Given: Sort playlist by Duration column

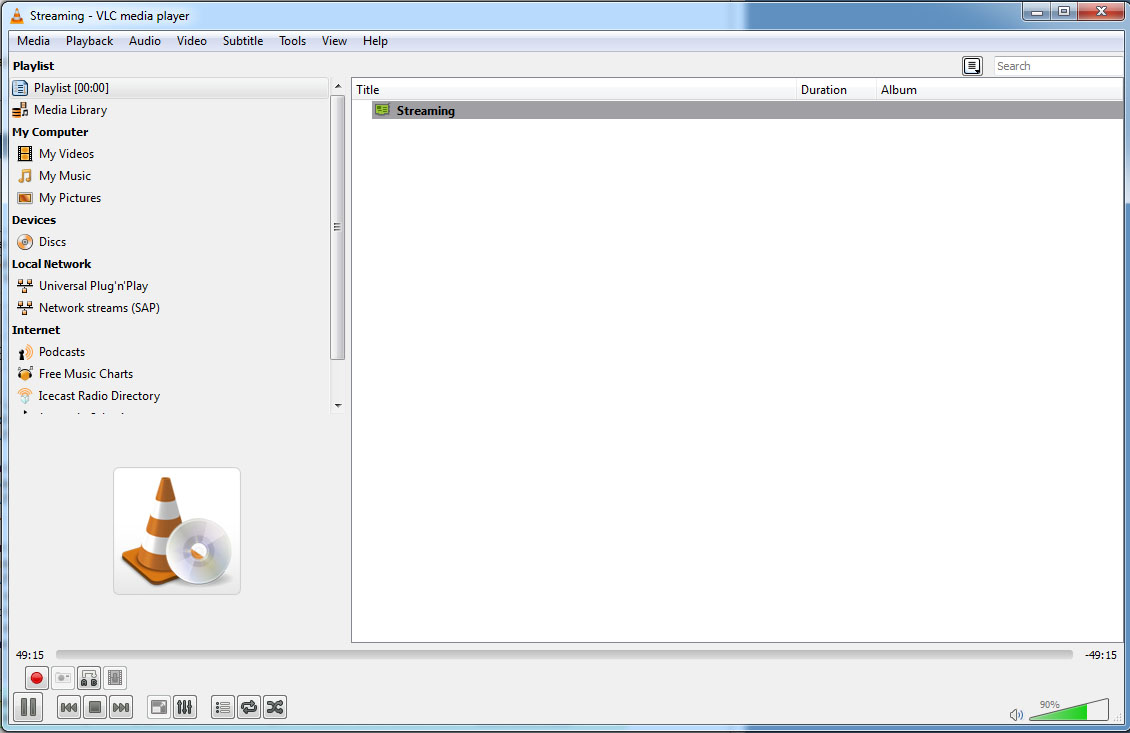Looking at the screenshot, I should click(x=836, y=89).
